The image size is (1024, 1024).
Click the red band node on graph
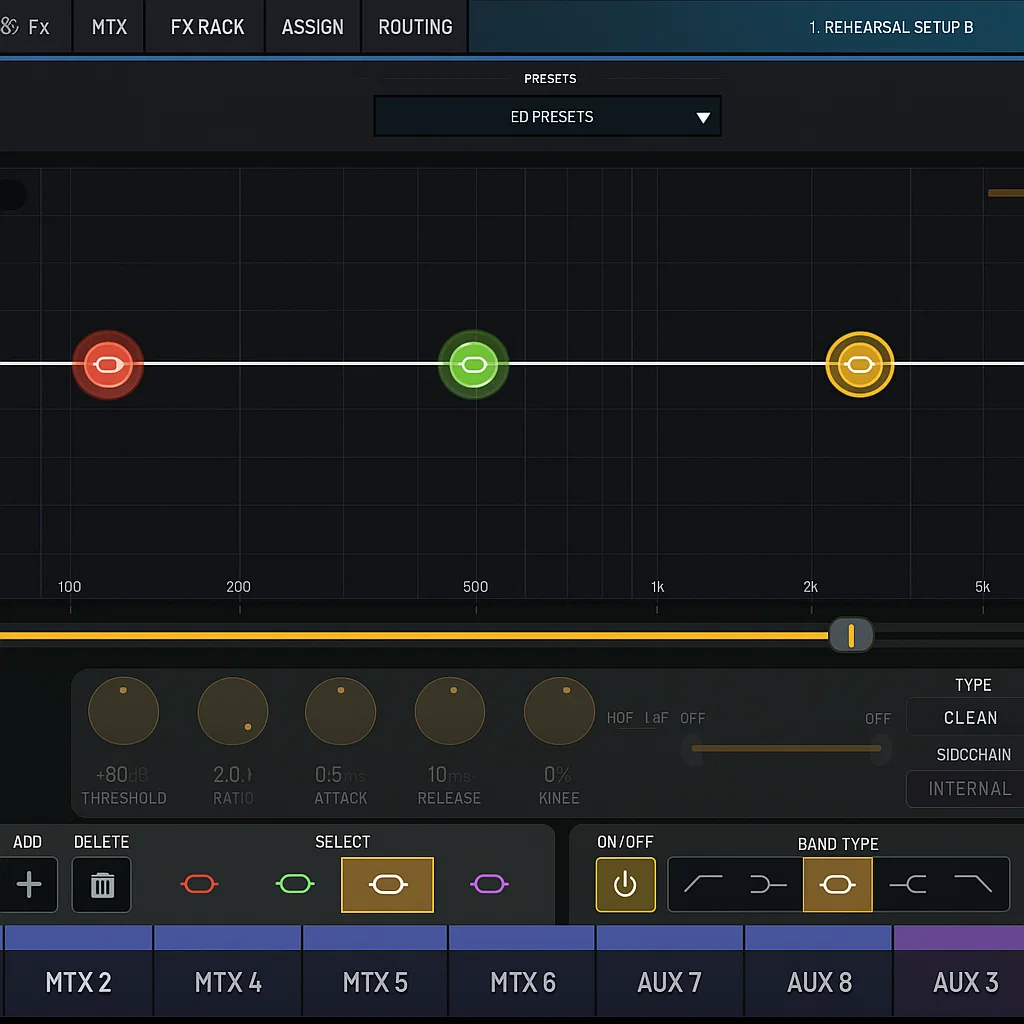click(108, 365)
